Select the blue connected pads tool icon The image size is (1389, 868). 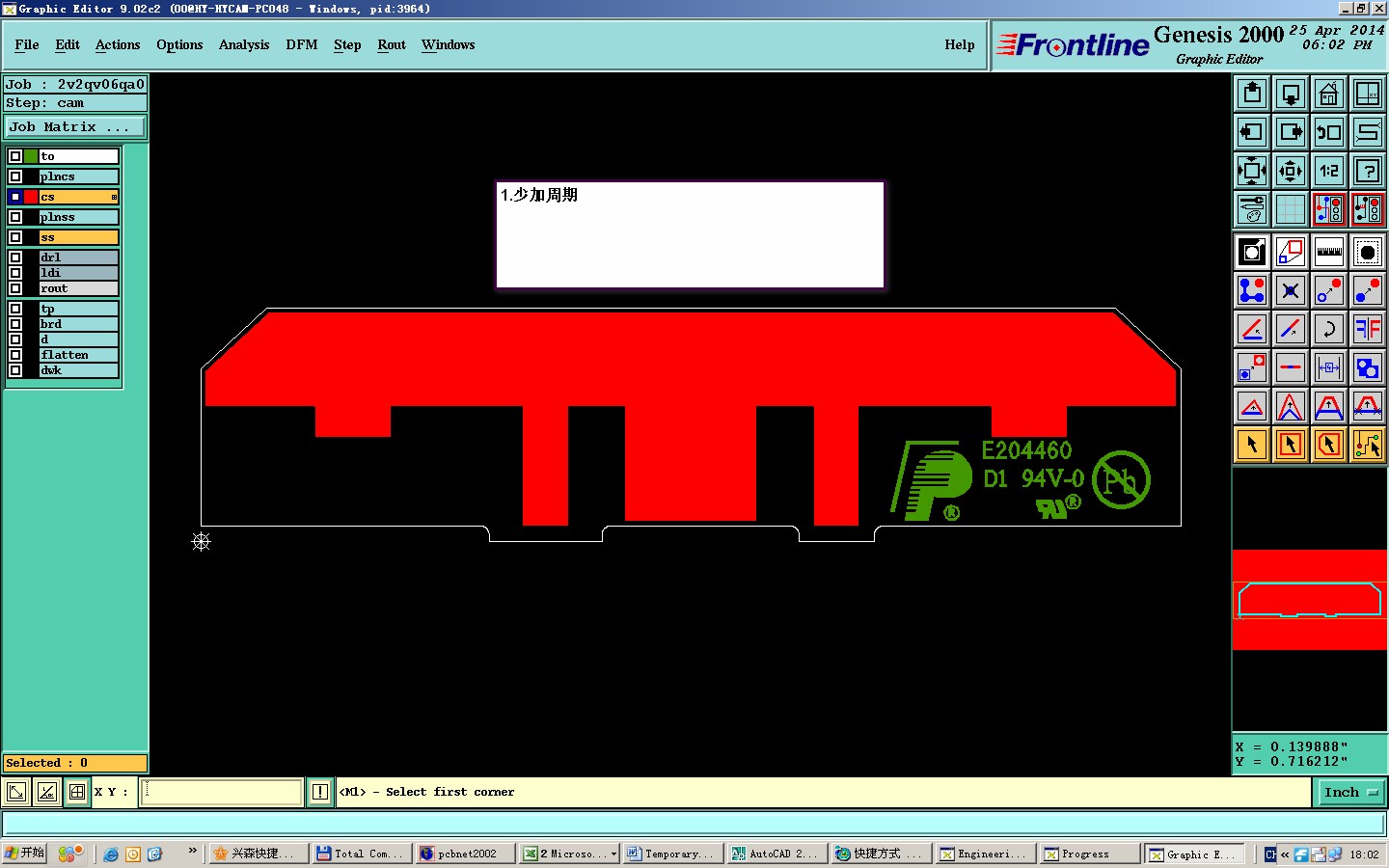point(1252,290)
